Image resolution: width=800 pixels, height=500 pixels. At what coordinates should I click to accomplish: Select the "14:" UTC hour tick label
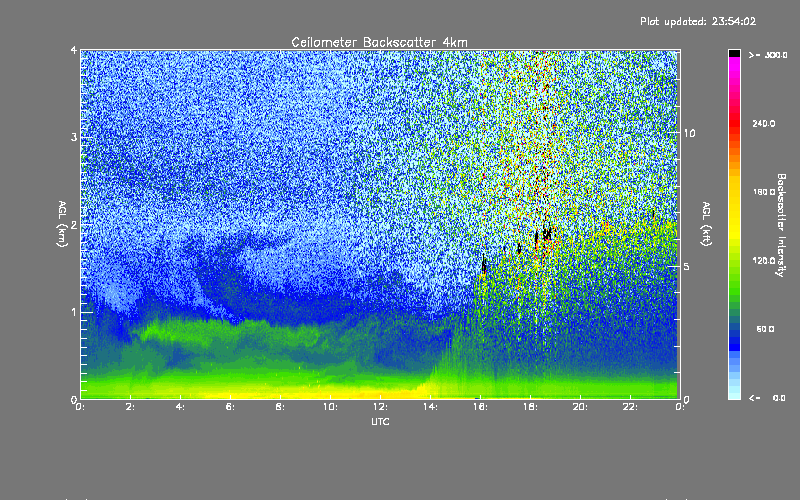point(430,407)
